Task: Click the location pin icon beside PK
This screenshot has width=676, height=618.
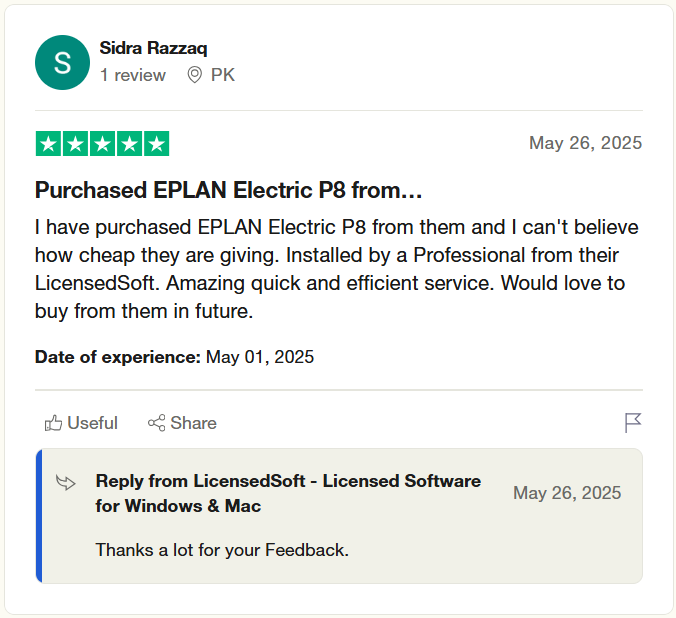Action: tap(194, 75)
